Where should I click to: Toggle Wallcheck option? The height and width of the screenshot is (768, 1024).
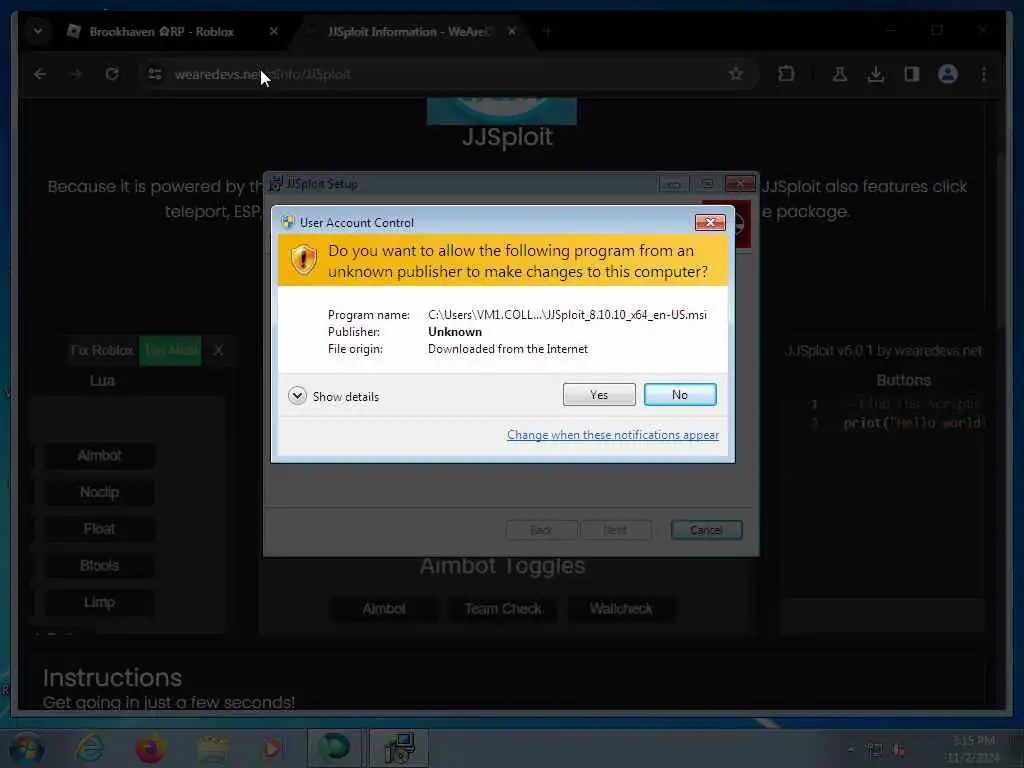pos(621,609)
